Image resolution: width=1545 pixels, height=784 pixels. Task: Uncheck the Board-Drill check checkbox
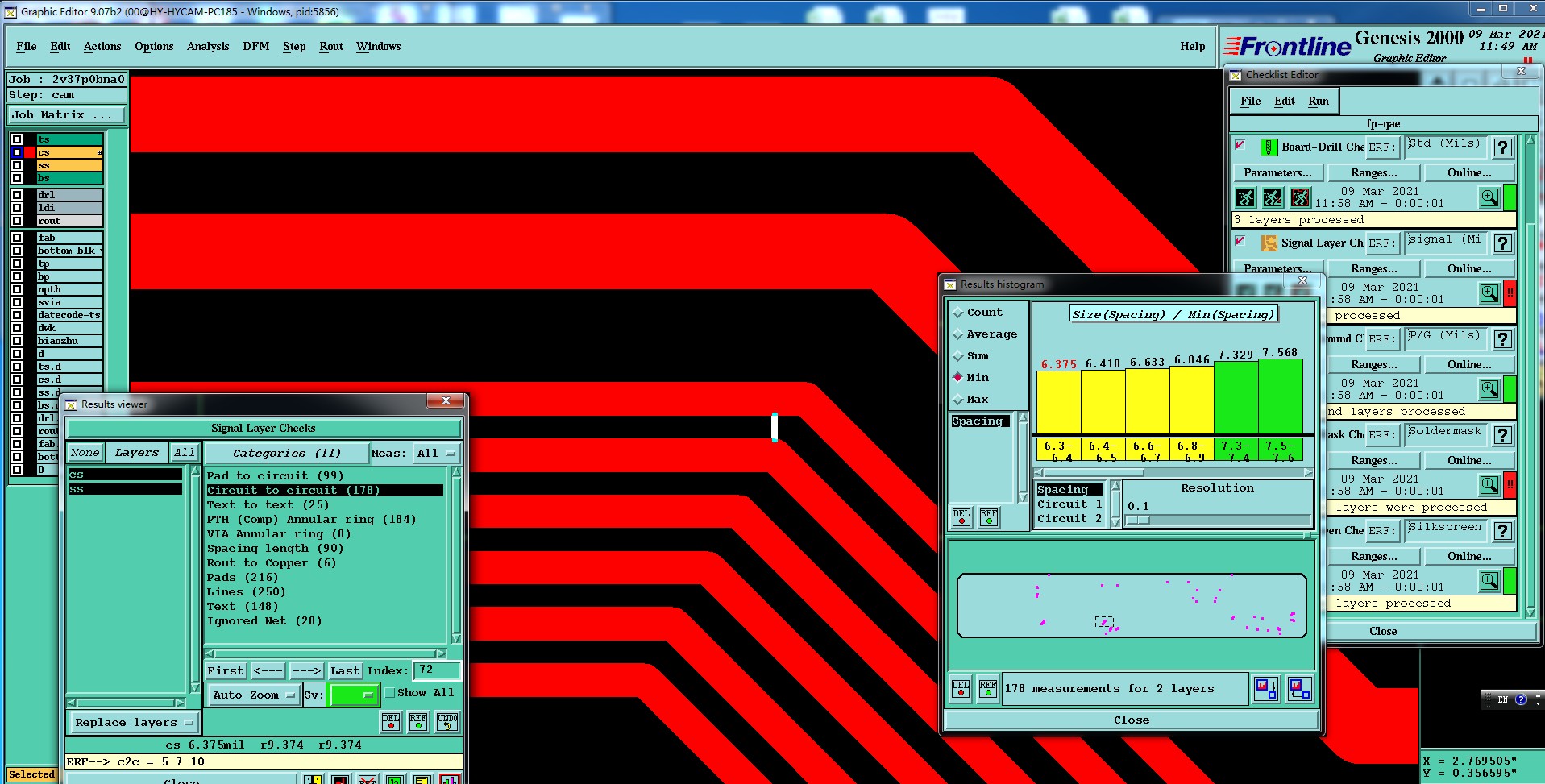click(1240, 146)
